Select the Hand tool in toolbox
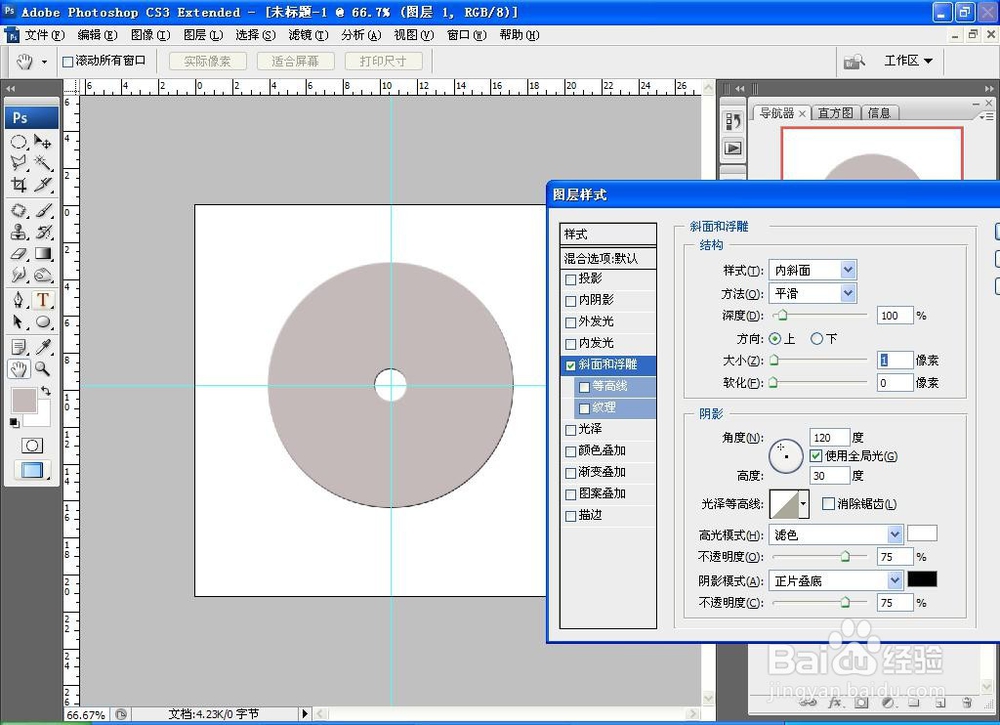This screenshot has height=725, width=1000. 19,368
